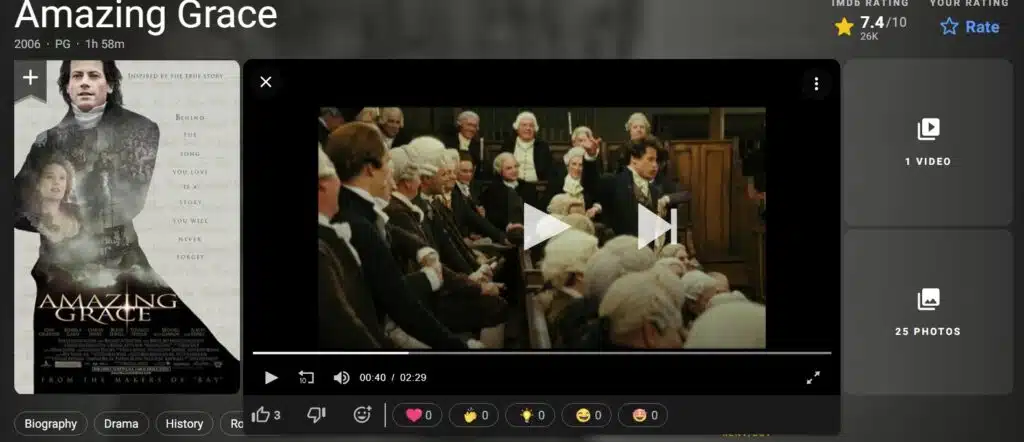Screen dimensions: 1024x442
Task: Click the 00:40 / 02:29 time display
Action: point(392,377)
